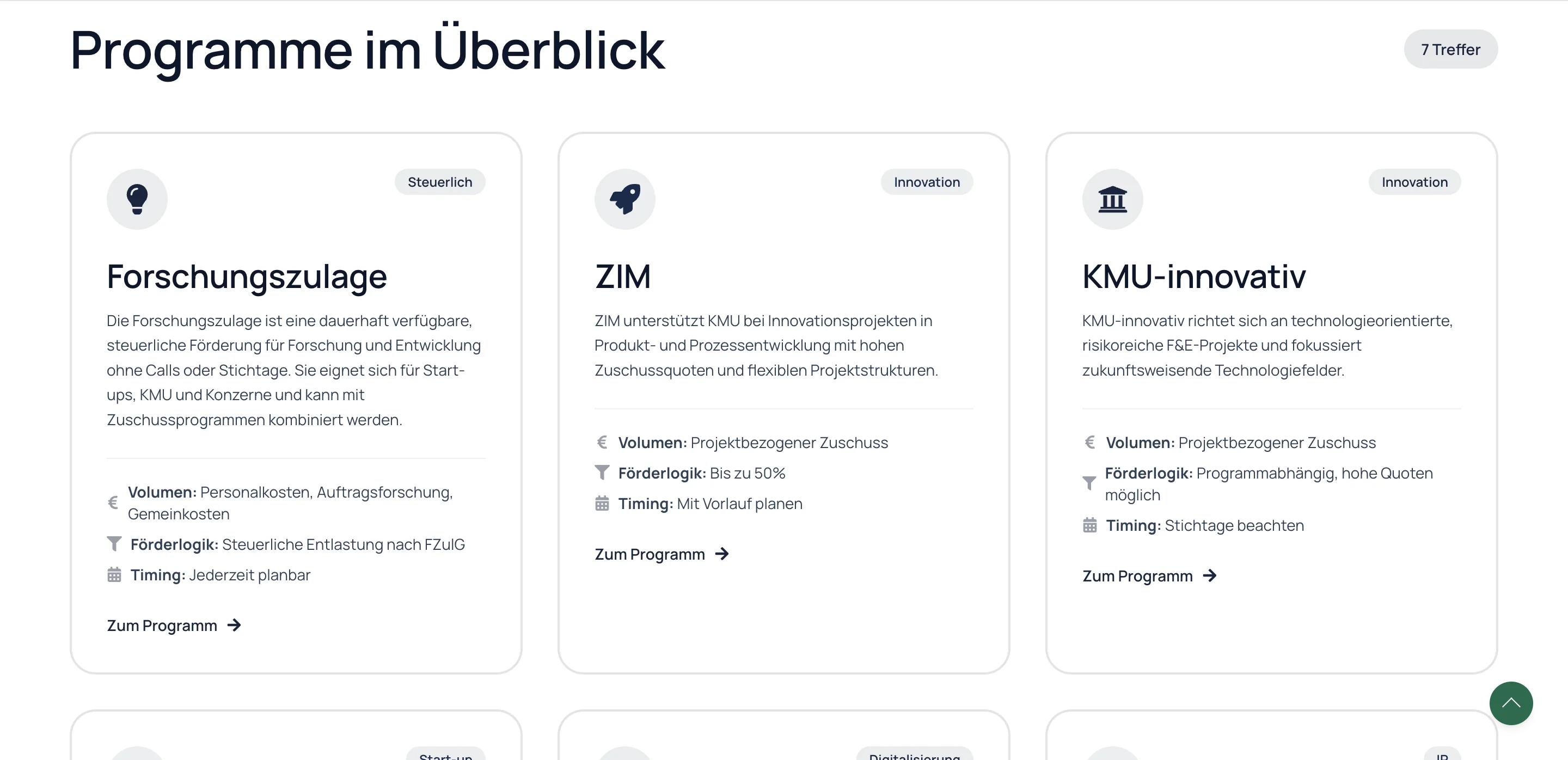This screenshot has height=760, width=1568.
Task: Click the bank building icon on KMU-innovativ
Action: [x=1112, y=199]
